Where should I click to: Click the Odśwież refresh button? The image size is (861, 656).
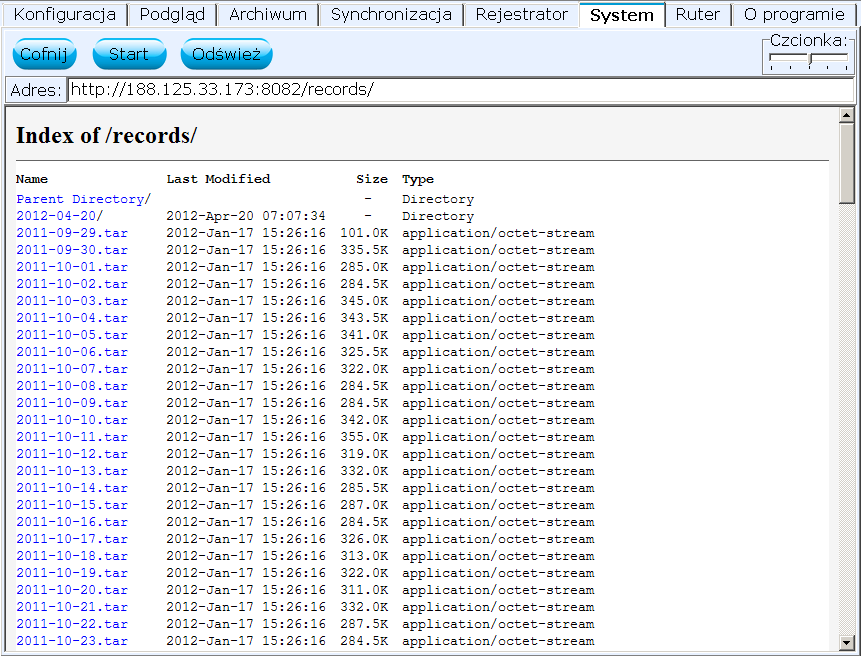click(226, 54)
